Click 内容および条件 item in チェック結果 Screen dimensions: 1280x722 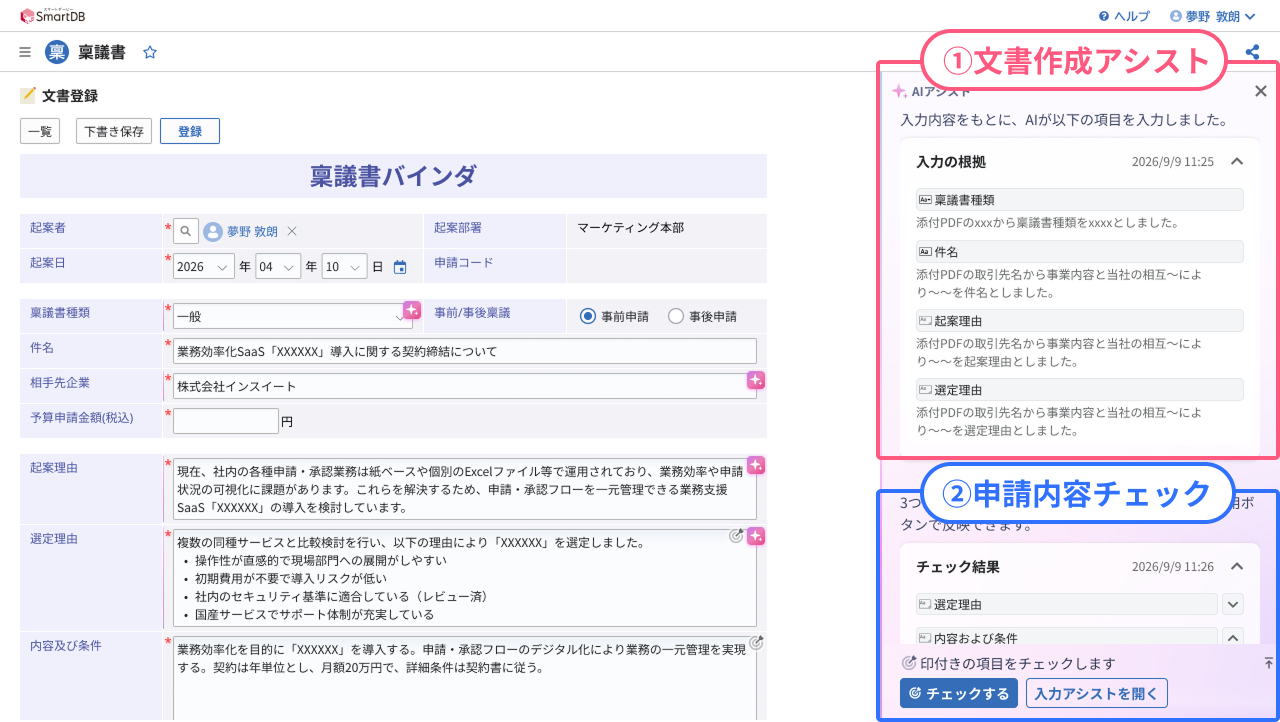click(1066, 638)
